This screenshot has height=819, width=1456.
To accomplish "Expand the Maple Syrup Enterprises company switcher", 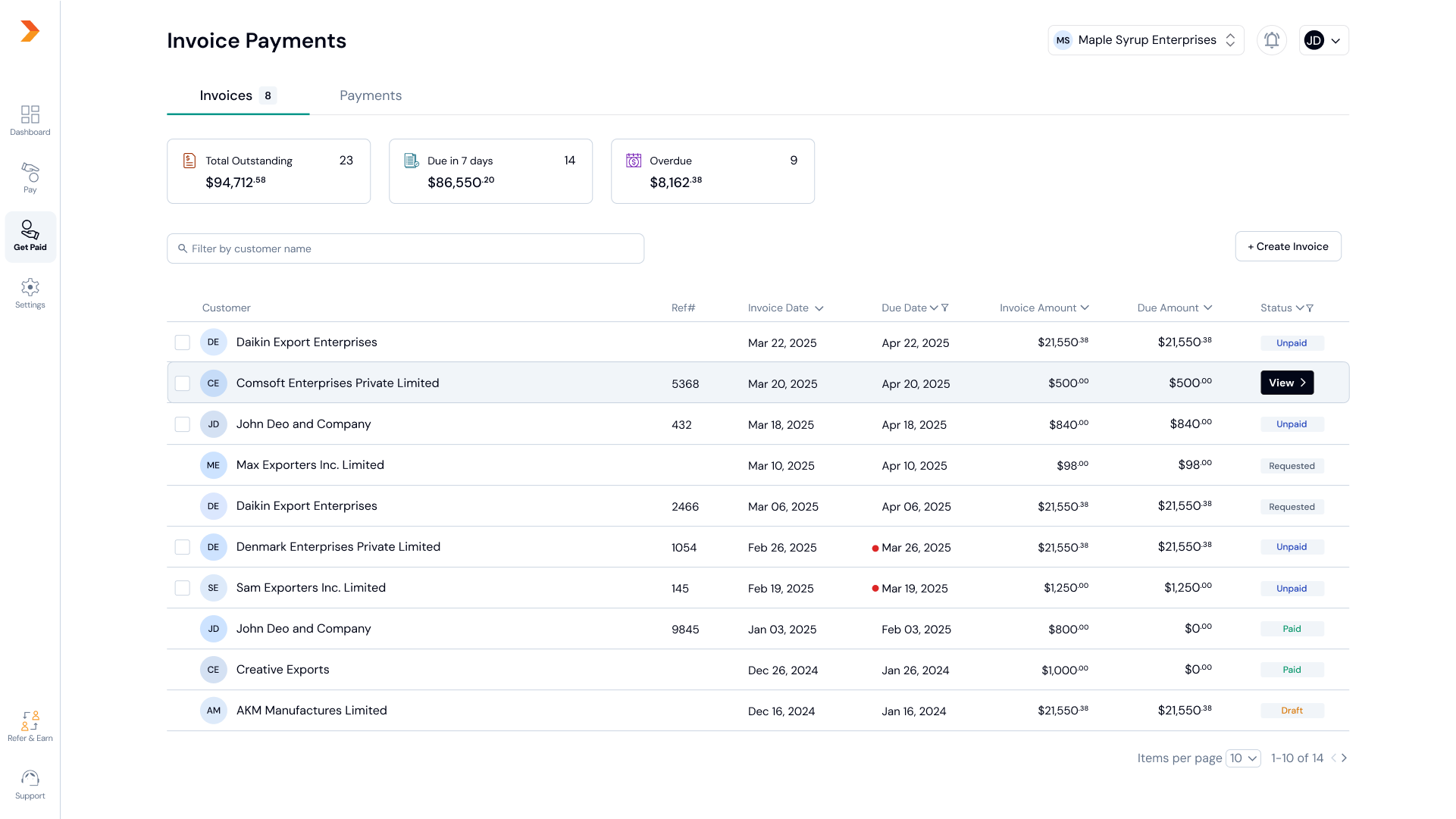I will (1145, 40).
